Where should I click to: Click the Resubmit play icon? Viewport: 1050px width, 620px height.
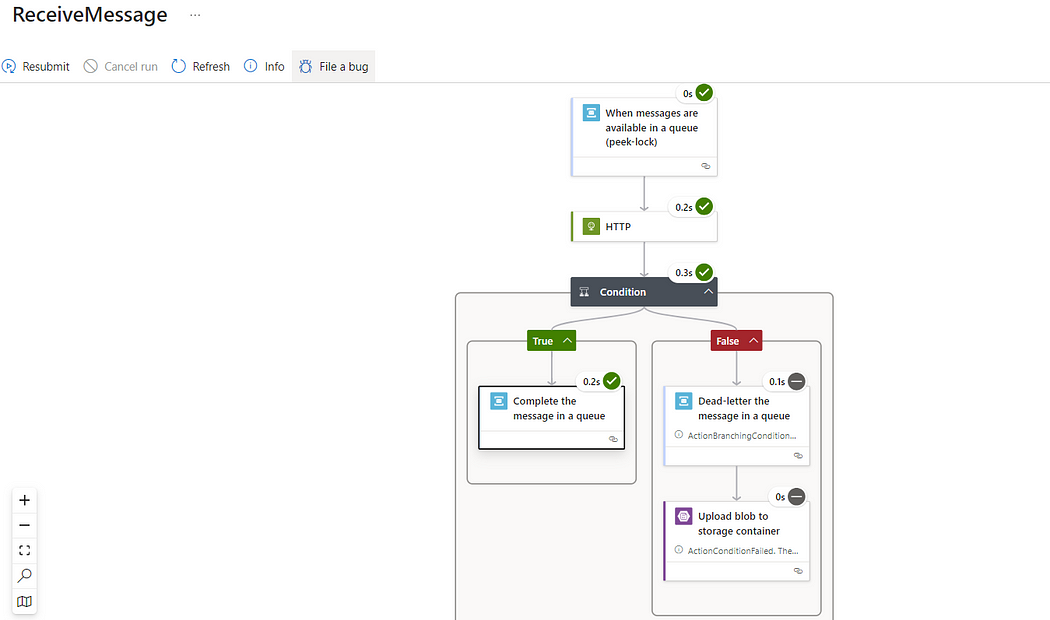tap(9, 66)
